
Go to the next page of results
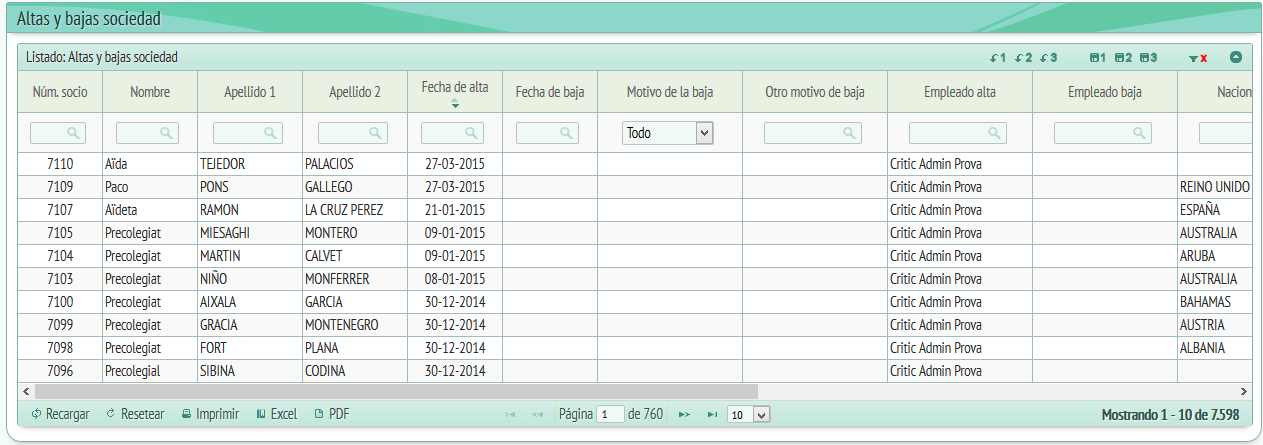pyautogui.click(x=684, y=414)
